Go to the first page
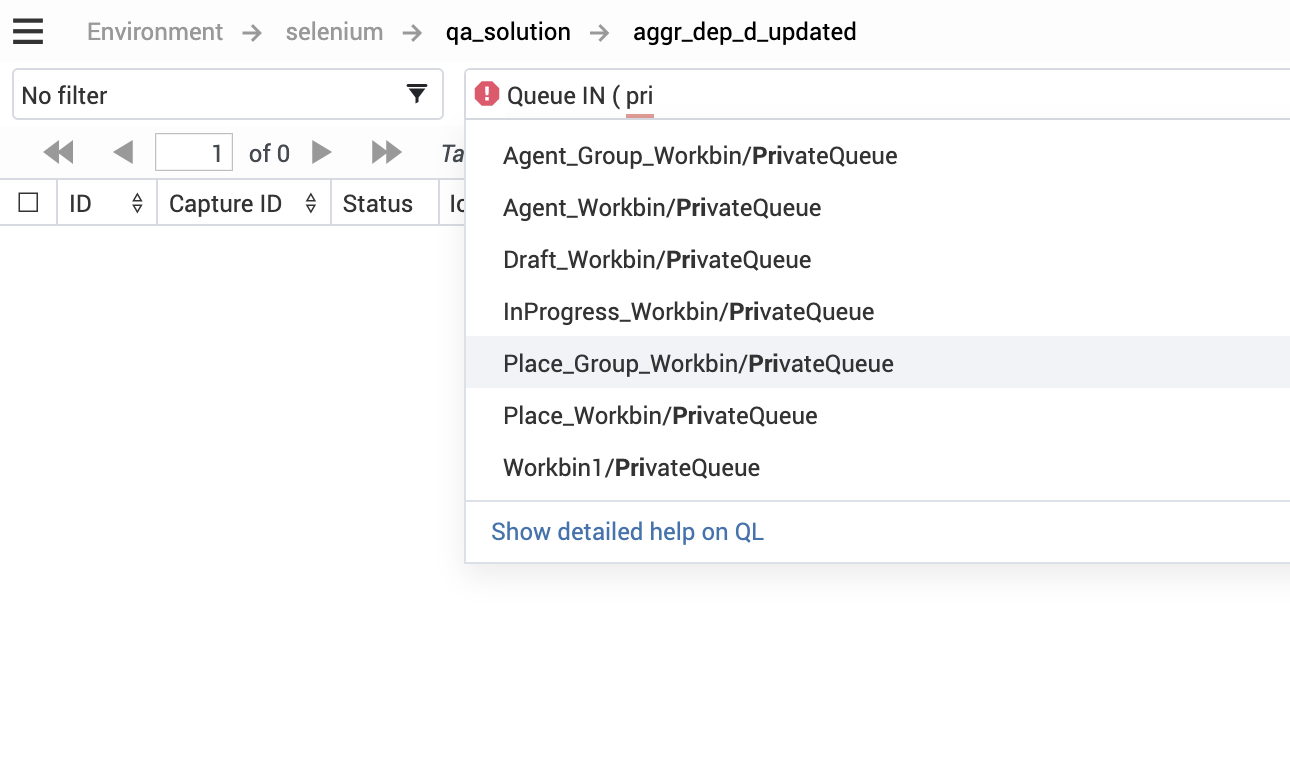1290x760 pixels. 59,153
